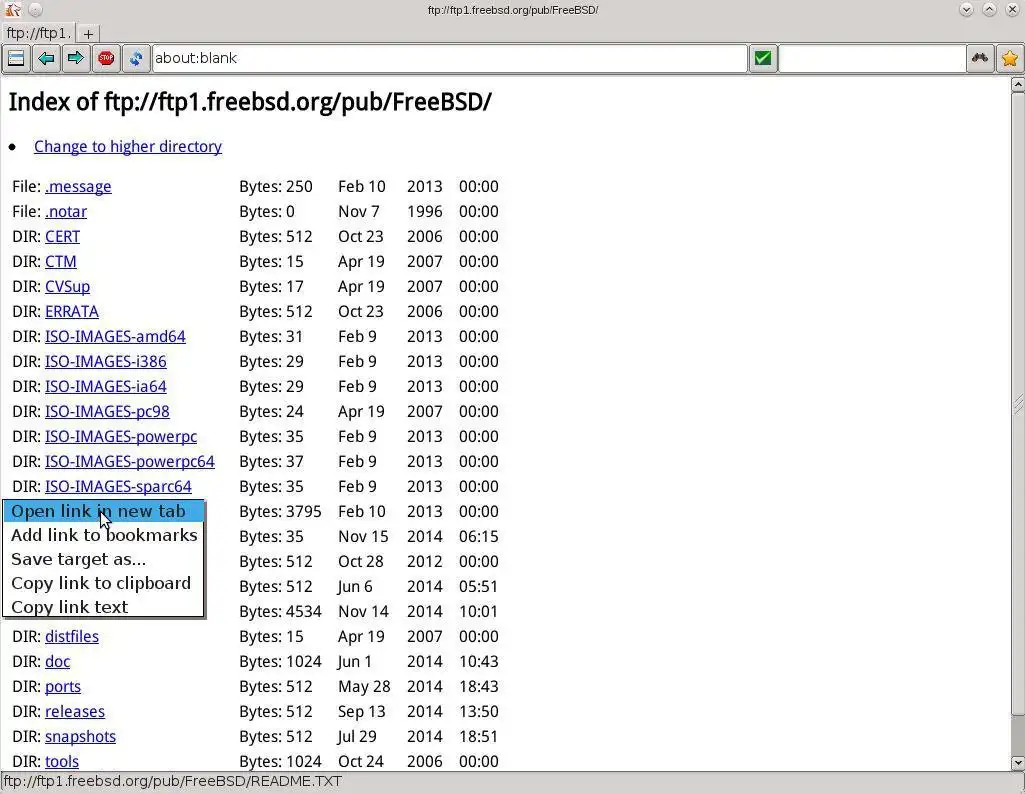Open the ISO-IMAGES-powerpc link
The image size is (1025, 794).
point(121,437)
